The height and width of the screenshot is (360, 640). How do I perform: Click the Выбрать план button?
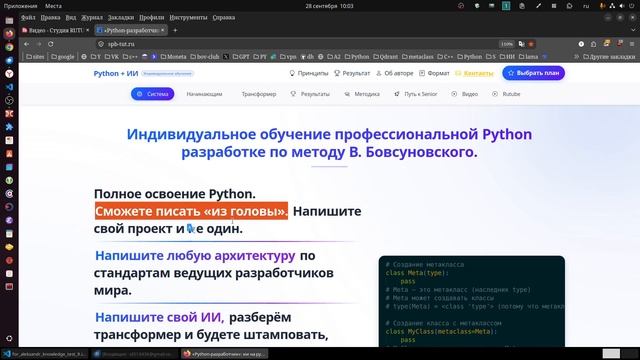click(533, 73)
